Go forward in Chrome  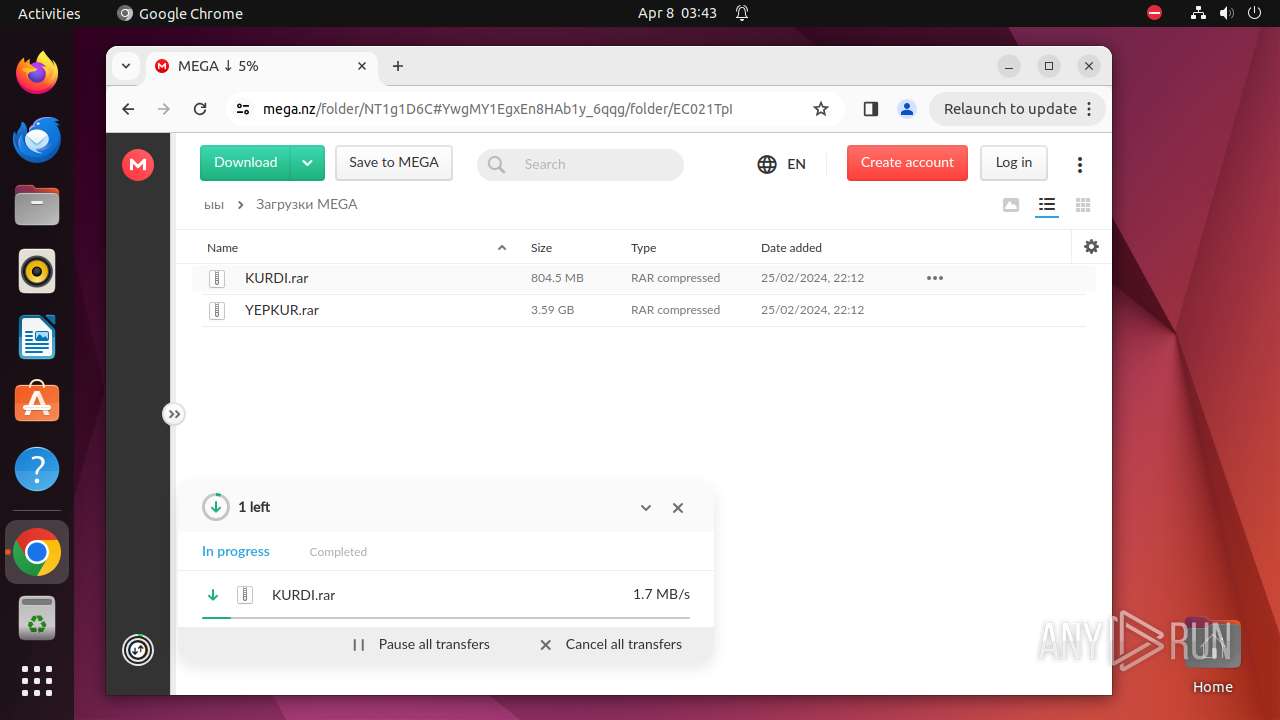point(164,109)
